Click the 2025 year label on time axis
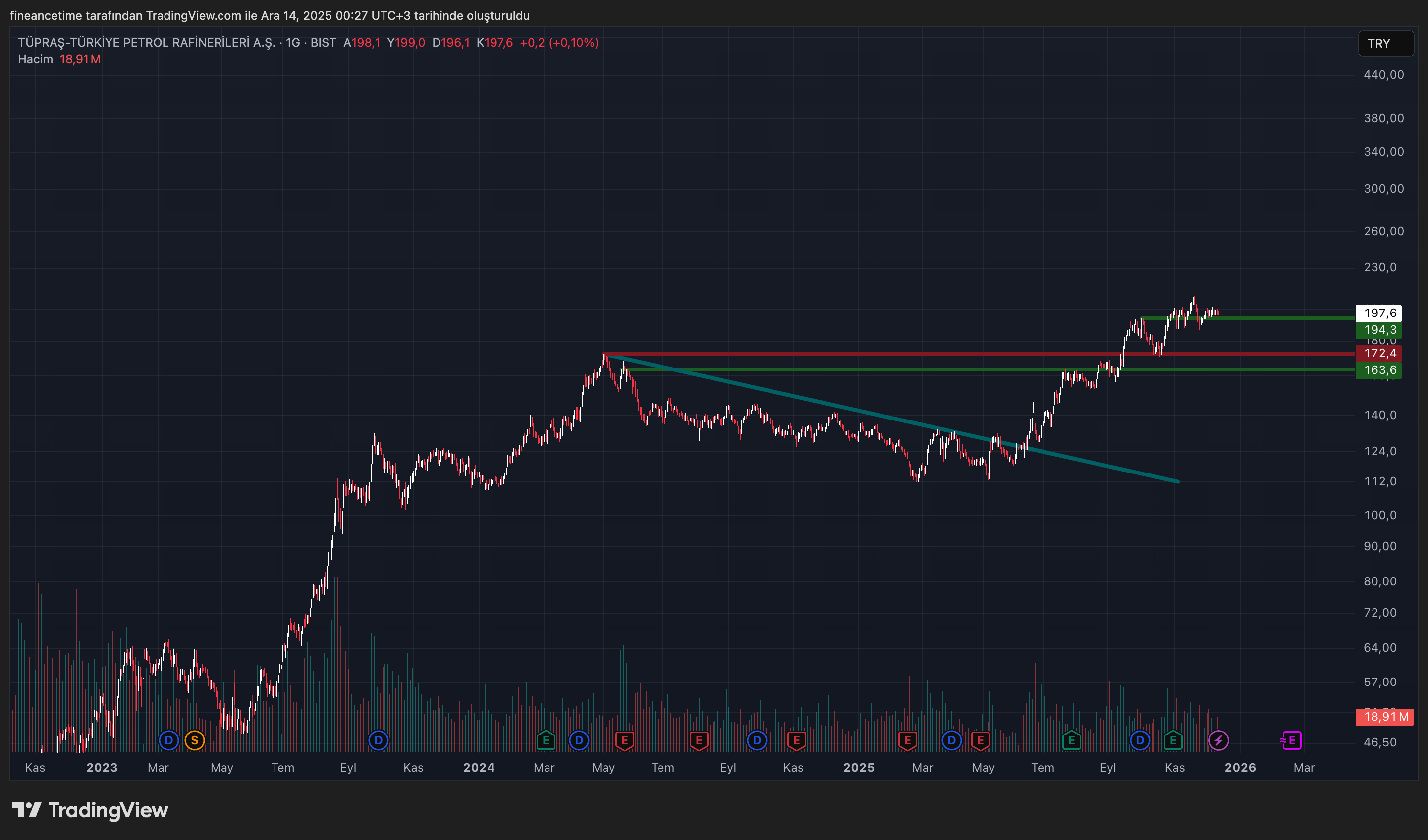Viewport: 1428px width, 840px height. tap(859, 768)
